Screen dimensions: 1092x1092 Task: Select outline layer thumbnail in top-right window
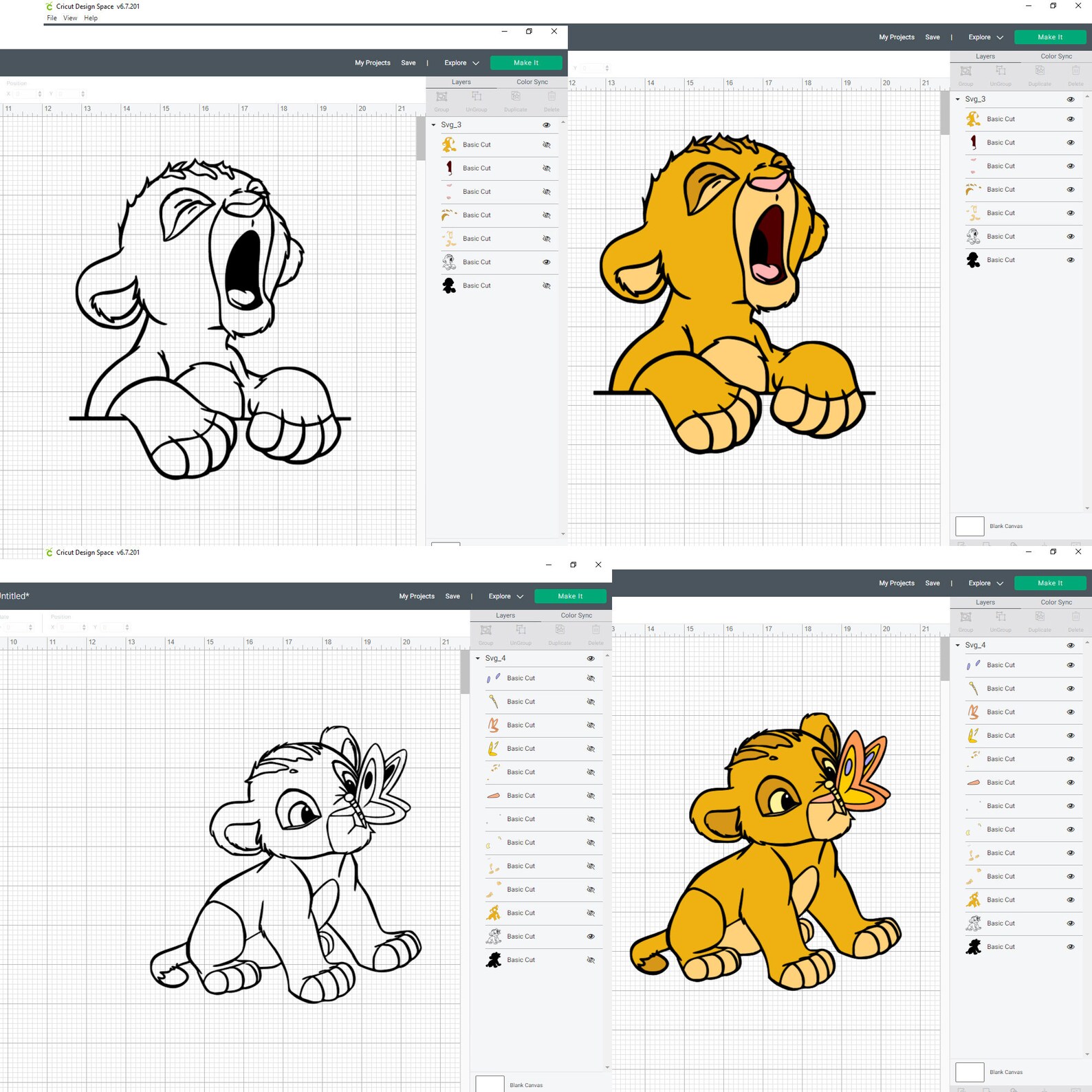973,237
